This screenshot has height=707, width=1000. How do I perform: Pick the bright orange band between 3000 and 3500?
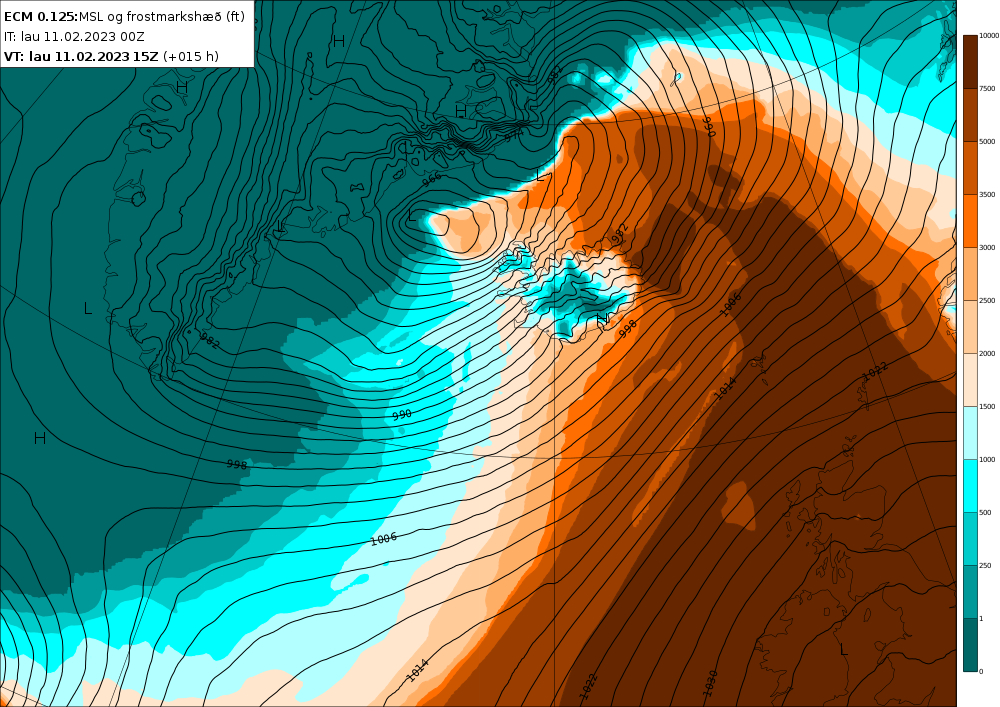click(x=969, y=221)
